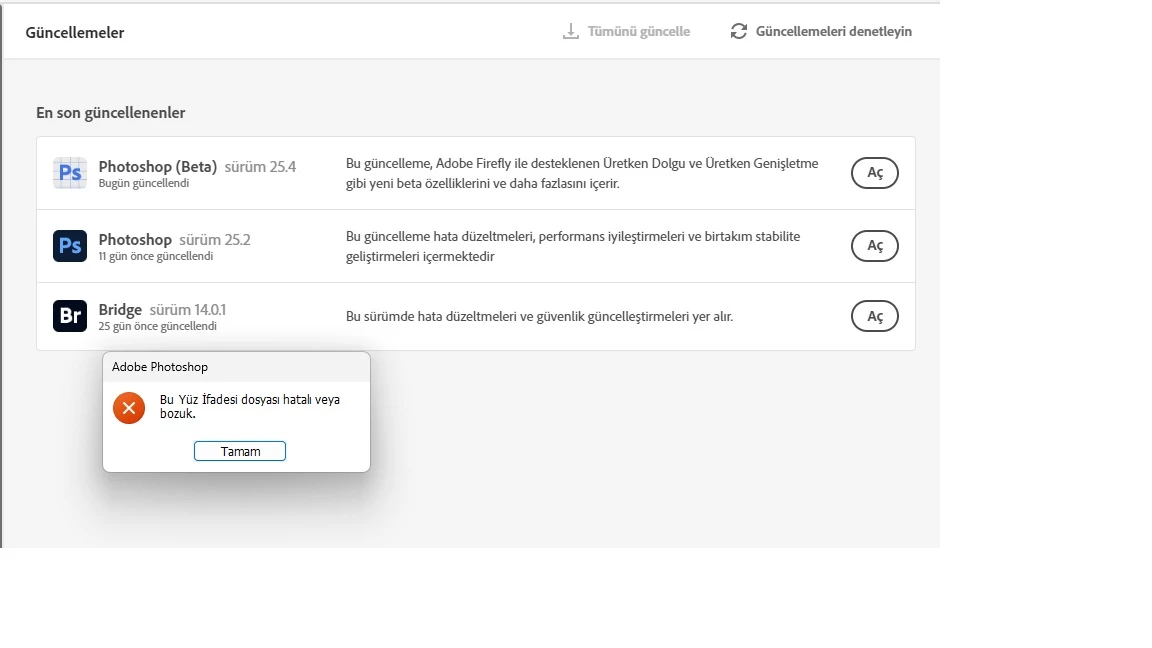The width and height of the screenshot is (1152, 648).
Task: Click the Yüz İfadesi dosyası error message
Action: click(250, 406)
